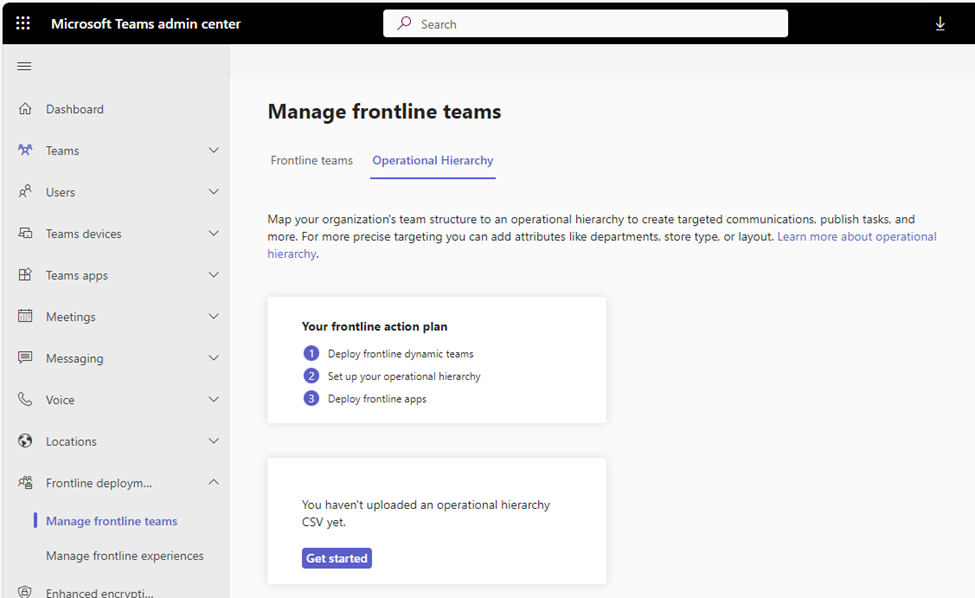Click into the Search field
Viewport: 975px width, 598px height.
[x=585, y=24]
